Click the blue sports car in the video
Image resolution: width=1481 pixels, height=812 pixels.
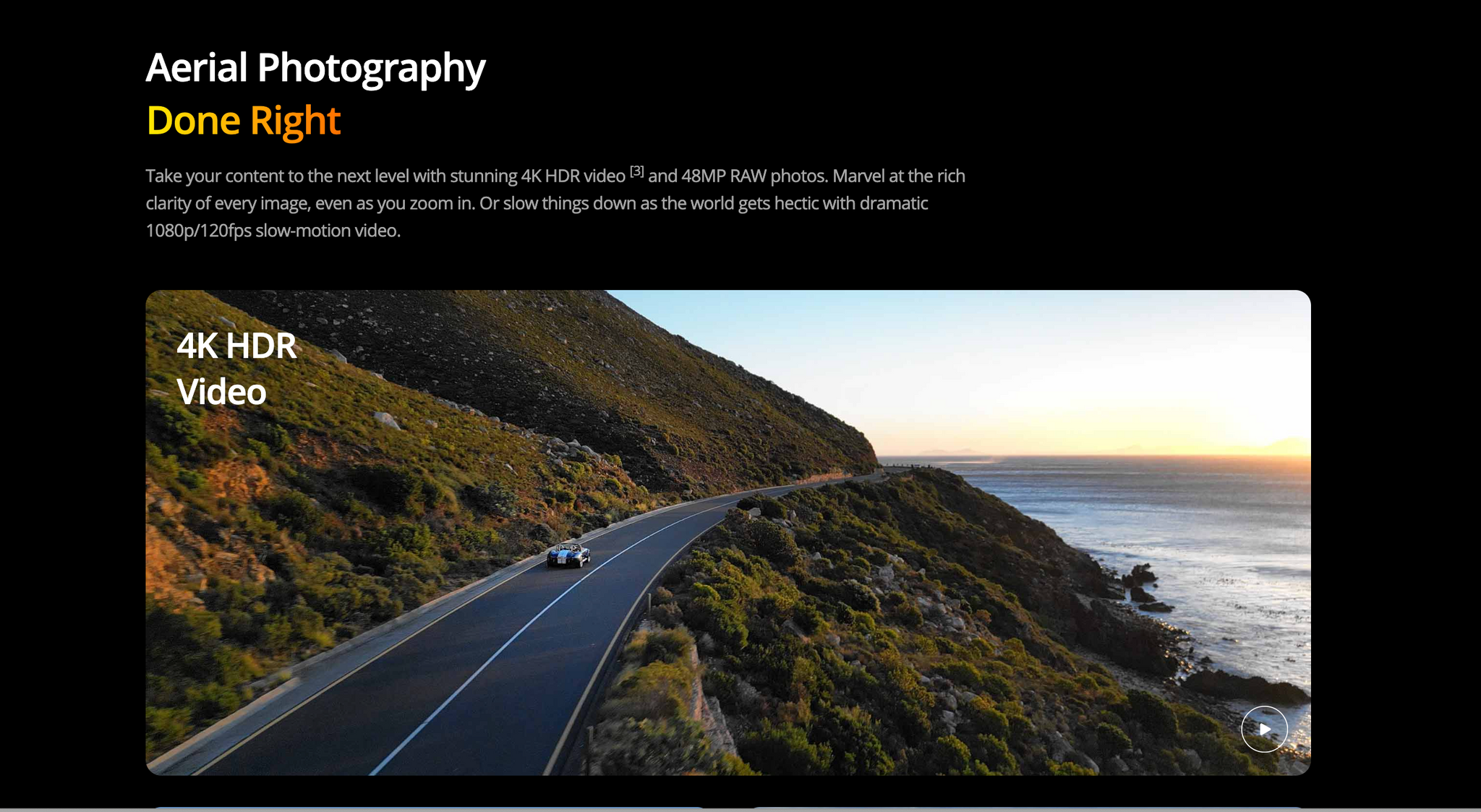[x=568, y=555]
